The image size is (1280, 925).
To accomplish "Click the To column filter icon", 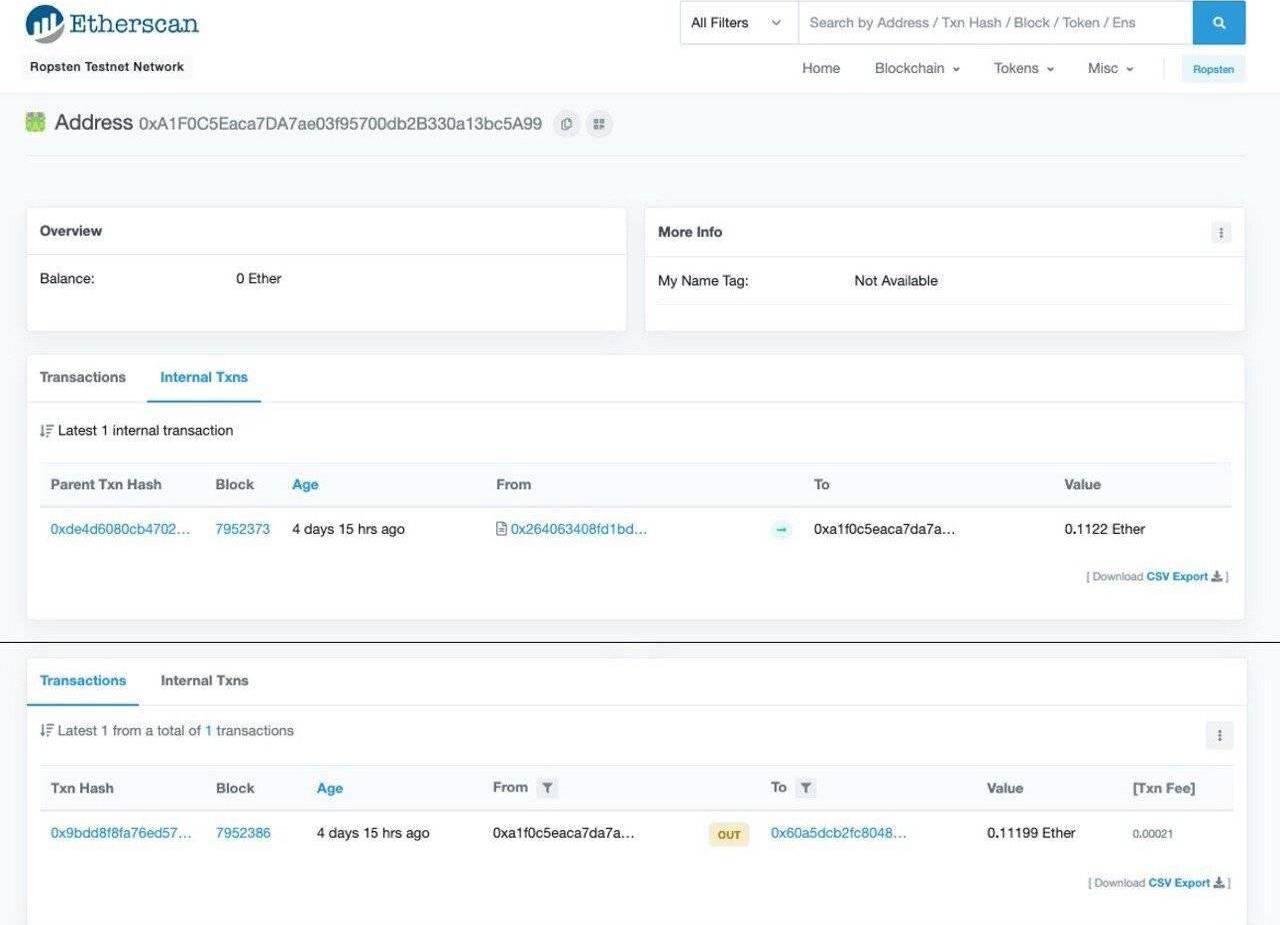I will (806, 788).
